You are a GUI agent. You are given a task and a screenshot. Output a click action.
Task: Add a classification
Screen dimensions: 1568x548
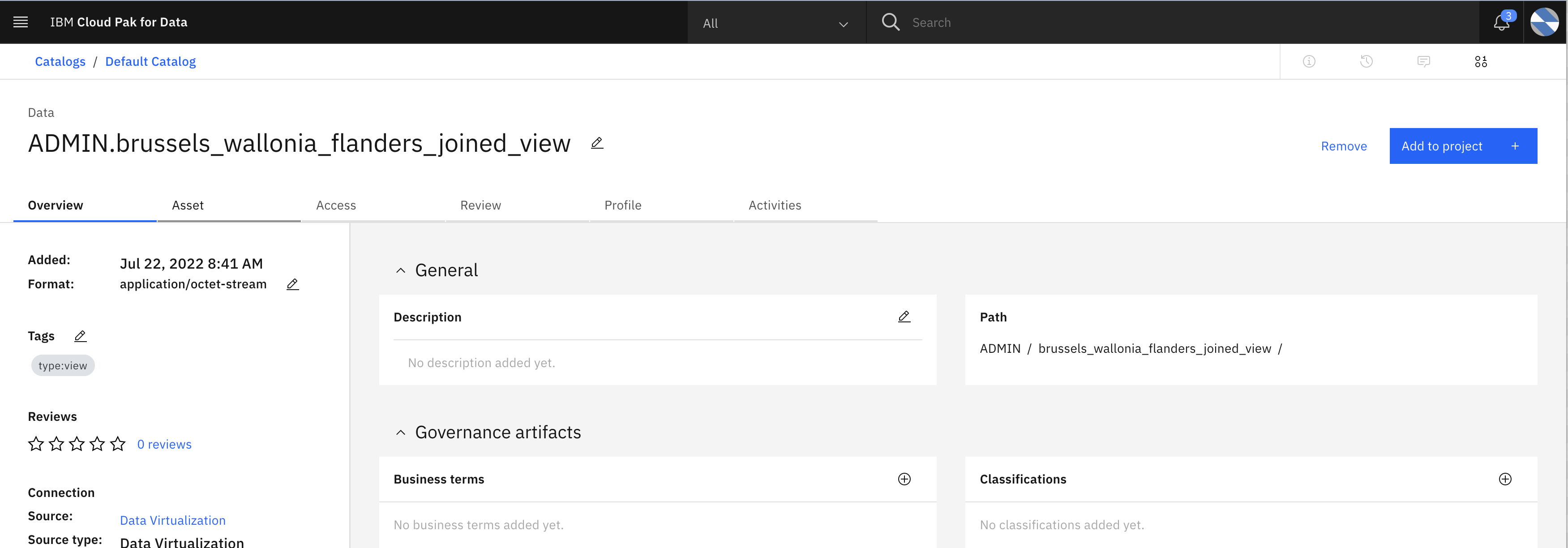tap(1505, 479)
